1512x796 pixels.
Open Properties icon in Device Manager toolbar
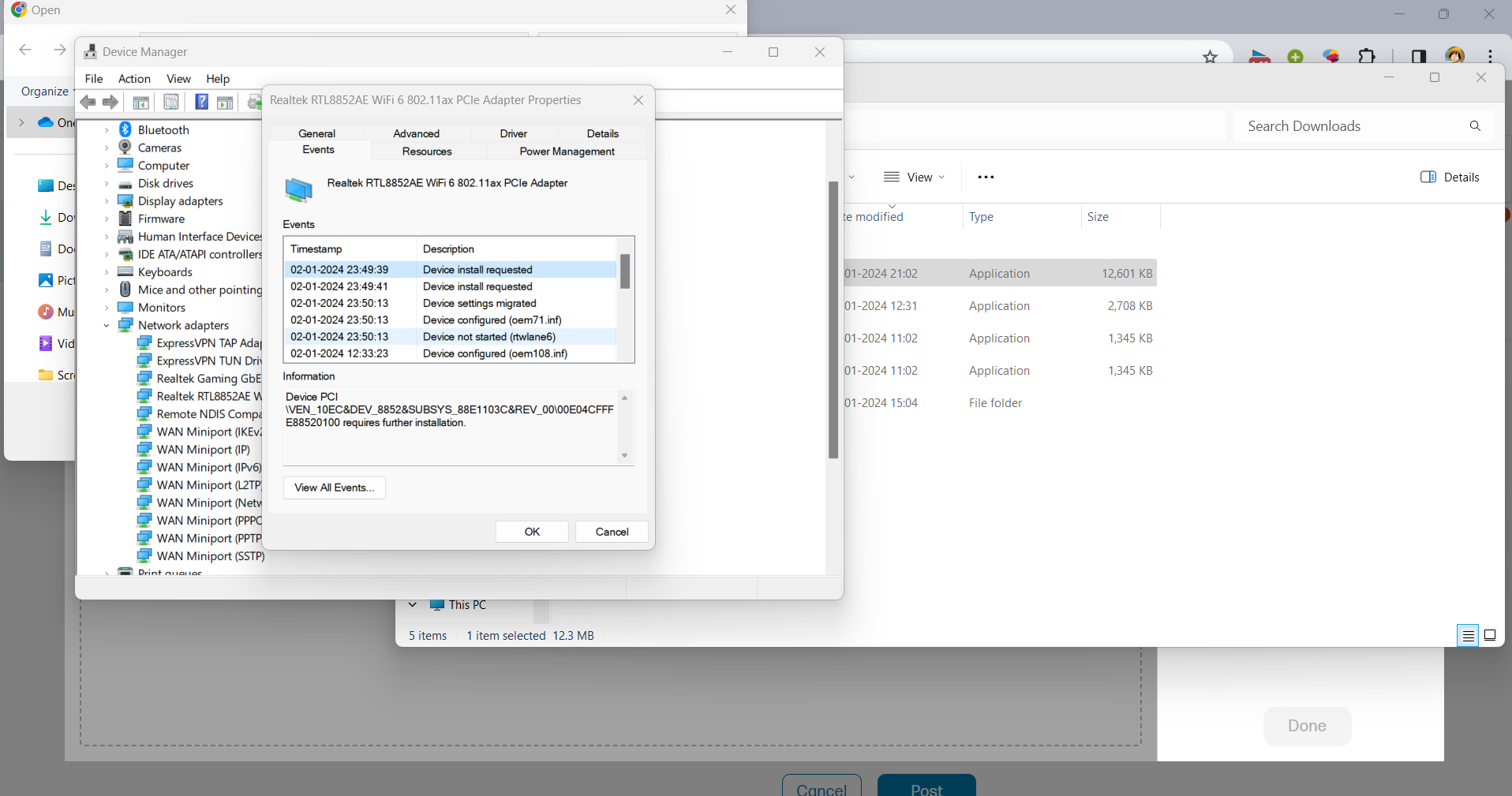pyautogui.click(x=171, y=102)
